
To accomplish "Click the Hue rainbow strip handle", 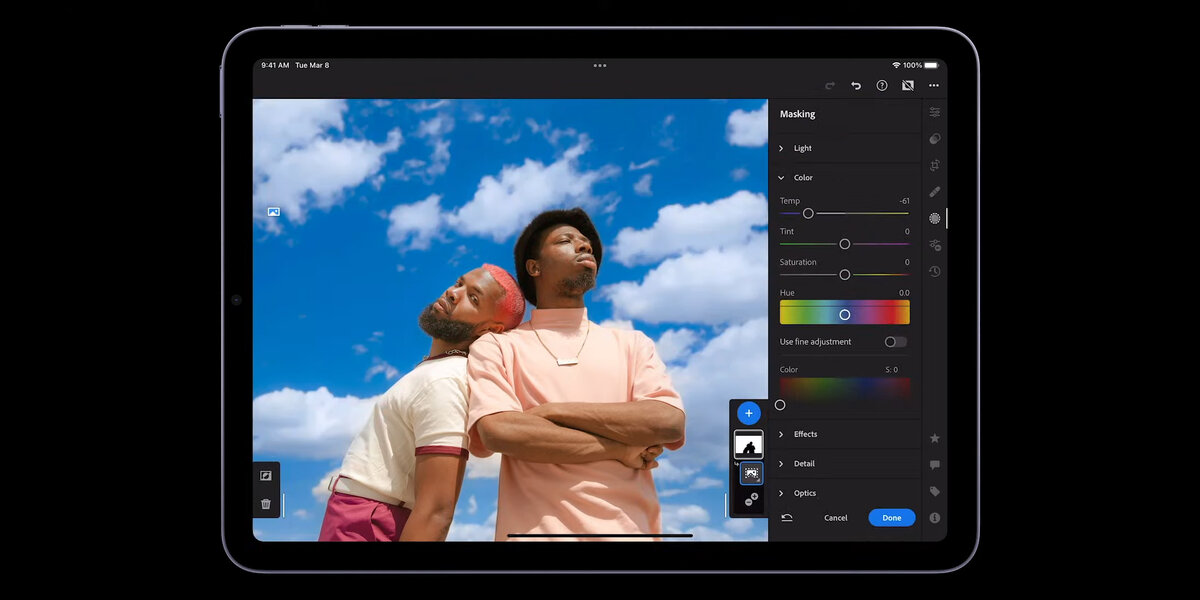I will click(845, 314).
